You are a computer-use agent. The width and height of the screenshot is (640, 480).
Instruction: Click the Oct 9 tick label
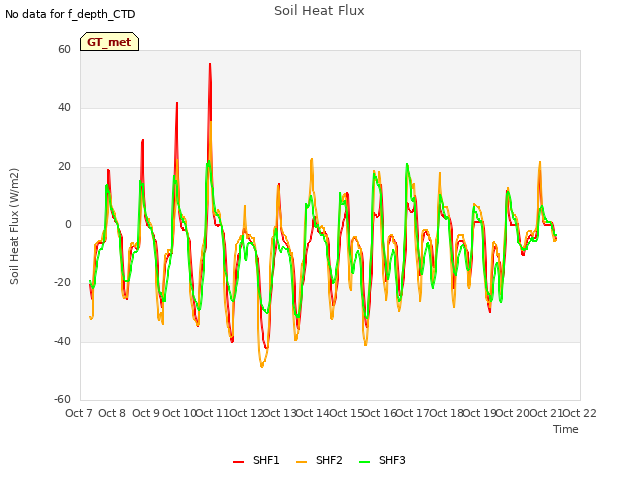[146, 413]
